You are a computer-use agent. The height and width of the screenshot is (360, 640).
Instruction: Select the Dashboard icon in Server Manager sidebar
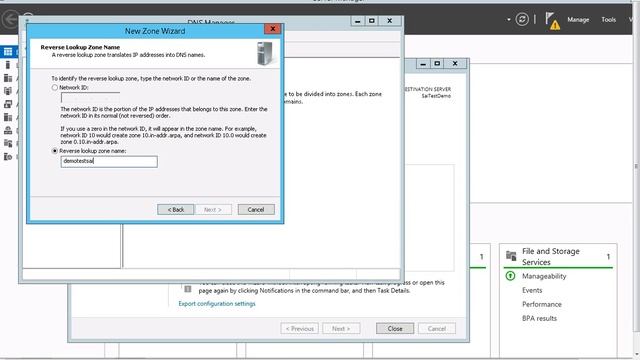8,51
